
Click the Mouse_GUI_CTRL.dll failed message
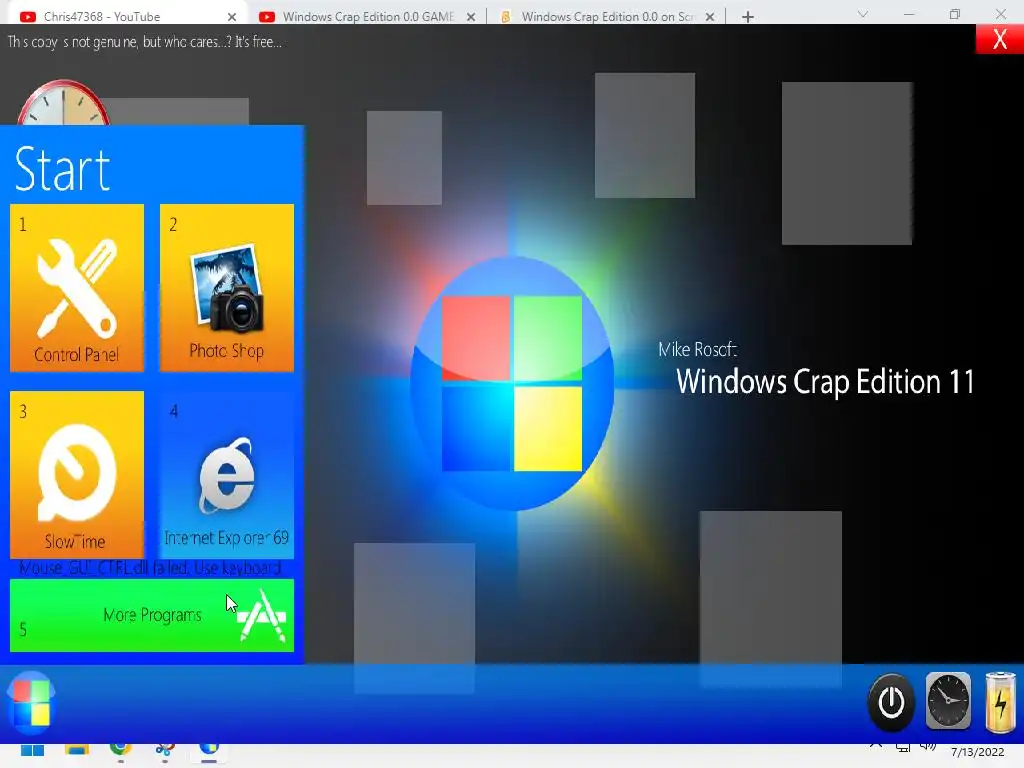[150, 568]
